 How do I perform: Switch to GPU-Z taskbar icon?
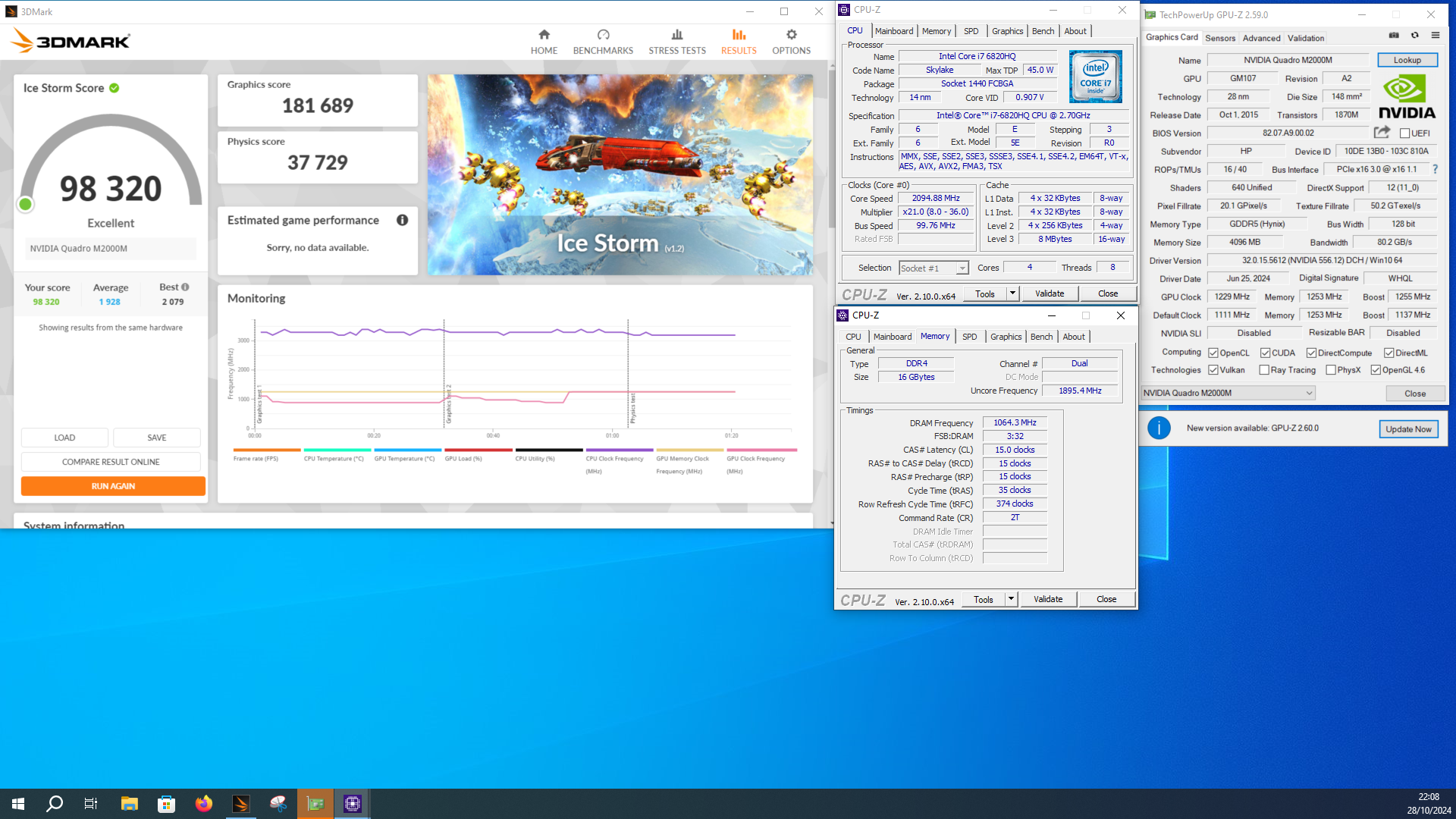click(315, 804)
